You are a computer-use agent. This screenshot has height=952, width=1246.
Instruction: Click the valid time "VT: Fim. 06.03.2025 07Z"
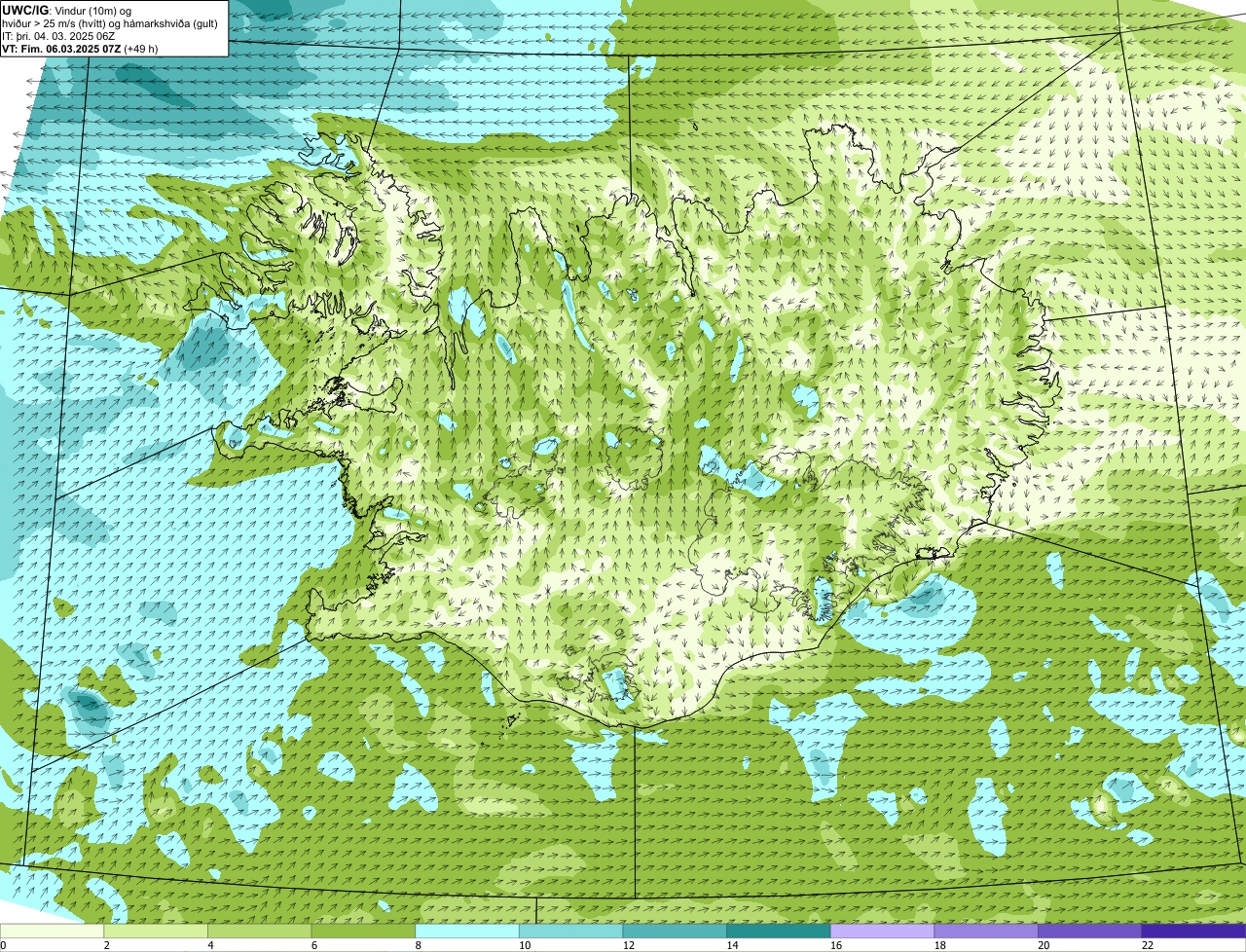pyautogui.click(x=61, y=48)
